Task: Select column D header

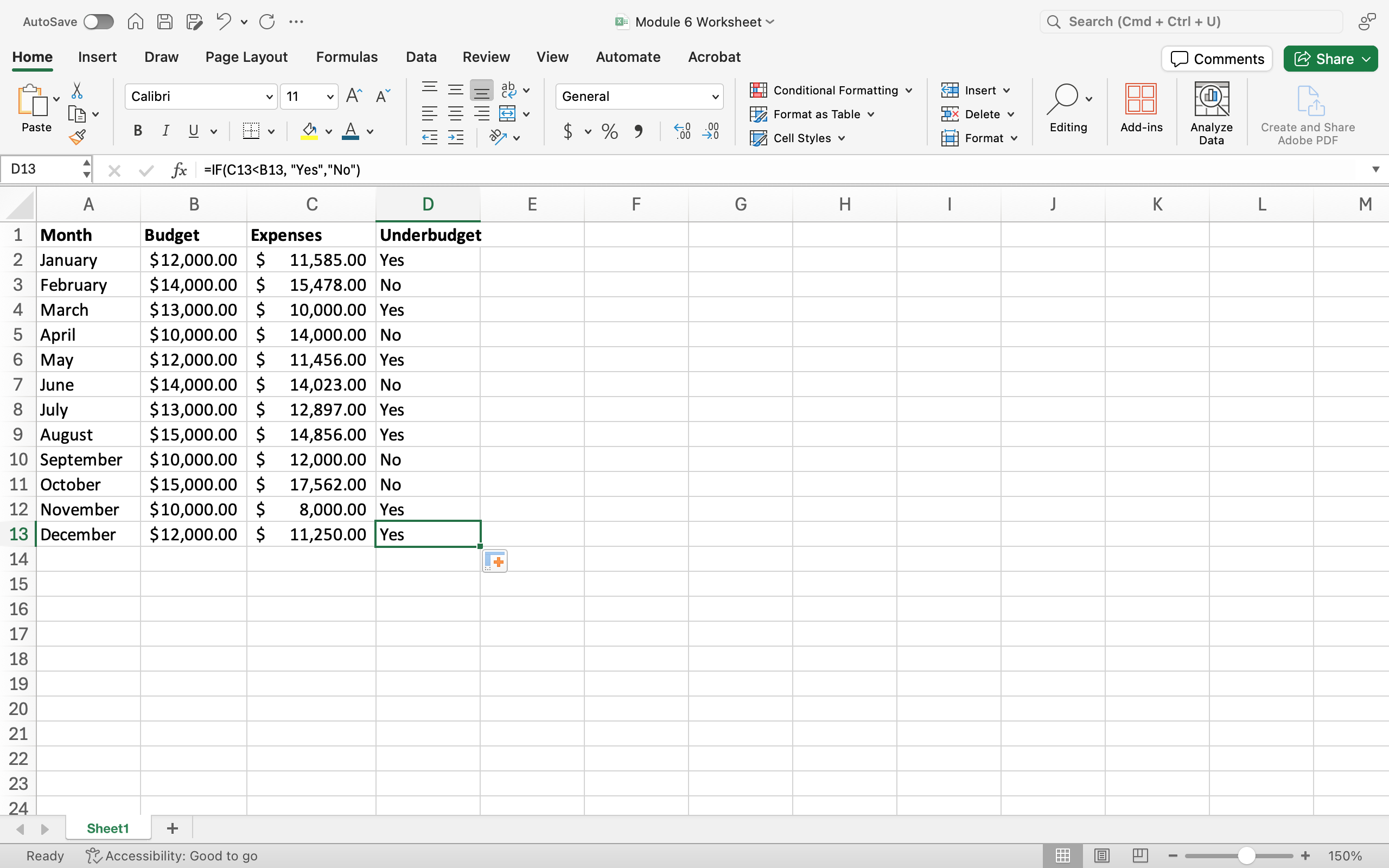Action: (x=428, y=204)
